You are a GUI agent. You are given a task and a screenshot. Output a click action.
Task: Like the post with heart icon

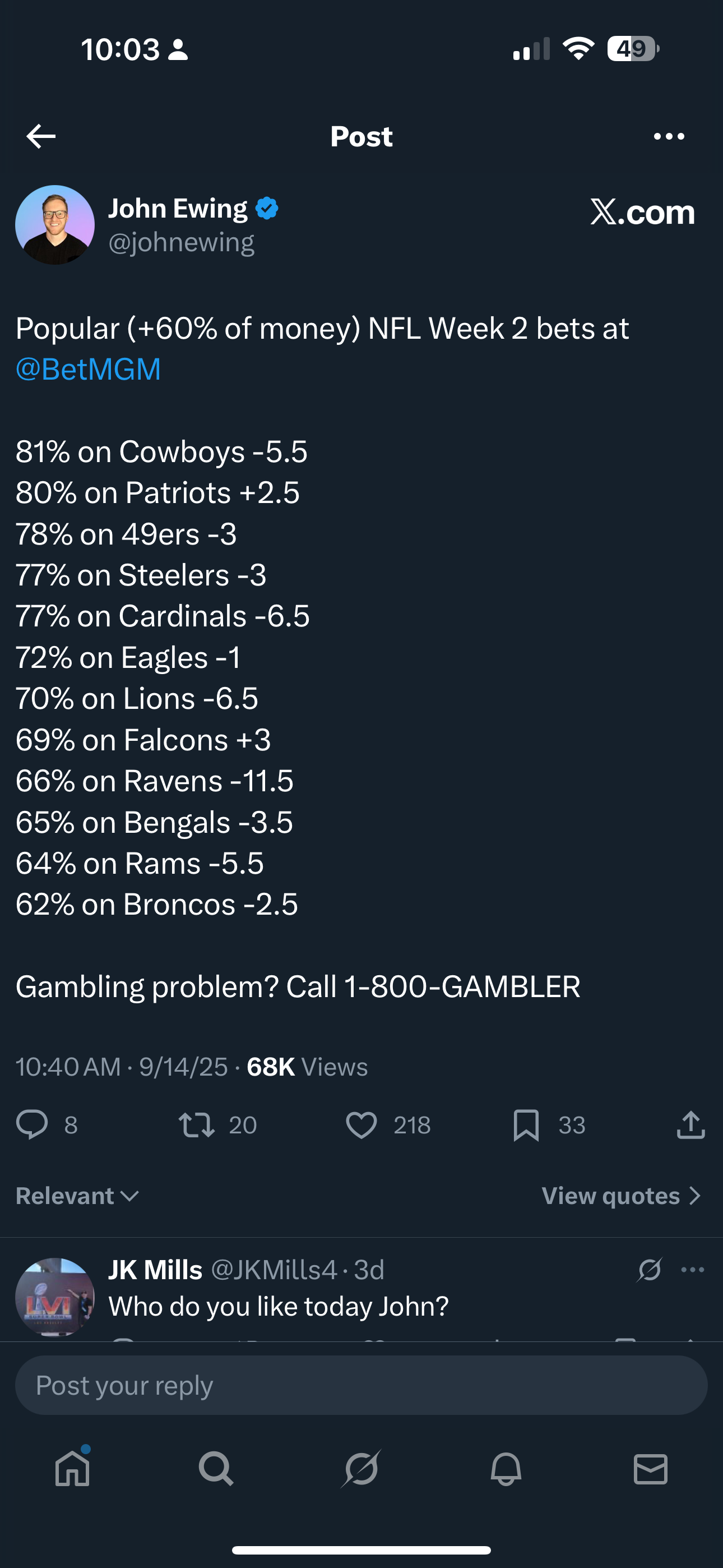point(361,1124)
